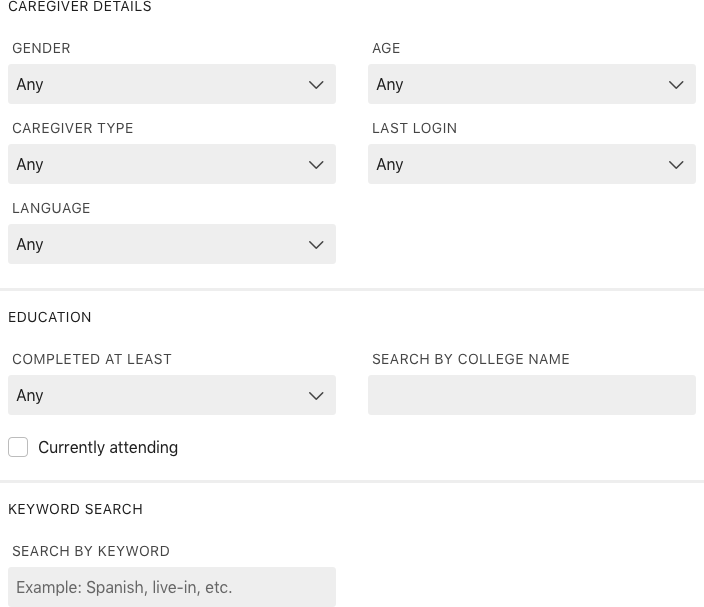This screenshot has width=704, height=607.
Task: Click the chevron arrow in the Gender field
Action: coord(316,85)
